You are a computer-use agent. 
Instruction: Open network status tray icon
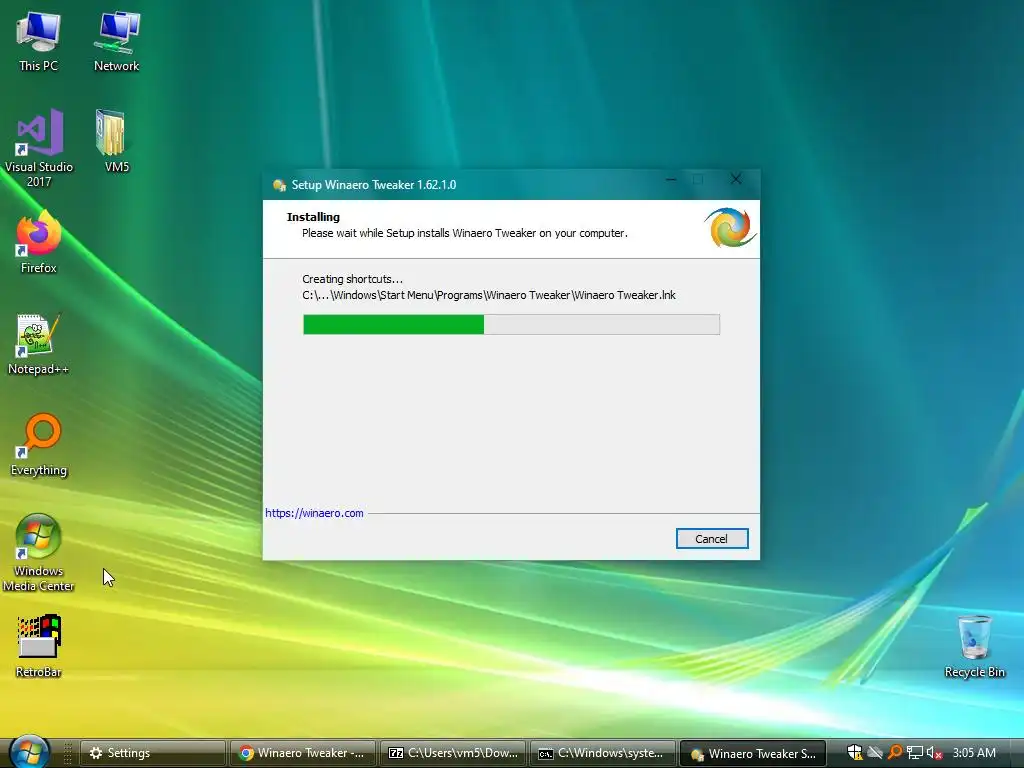[x=915, y=753]
